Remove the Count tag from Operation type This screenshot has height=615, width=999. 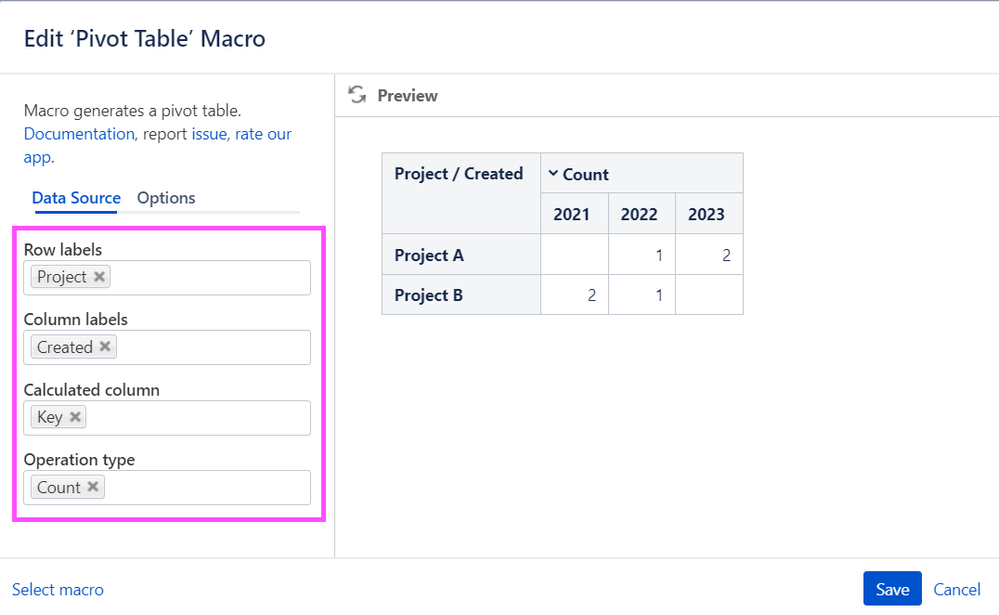point(93,487)
